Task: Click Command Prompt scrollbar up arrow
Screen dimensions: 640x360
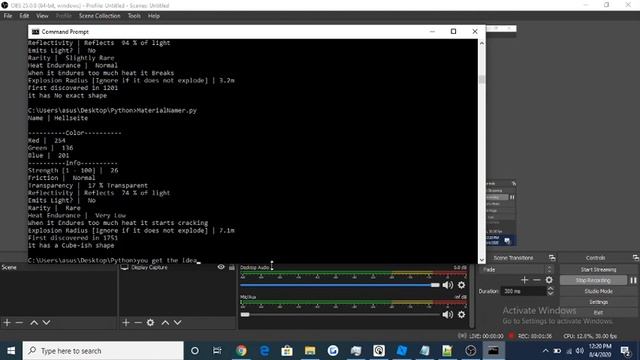Action: click(x=482, y=43)
